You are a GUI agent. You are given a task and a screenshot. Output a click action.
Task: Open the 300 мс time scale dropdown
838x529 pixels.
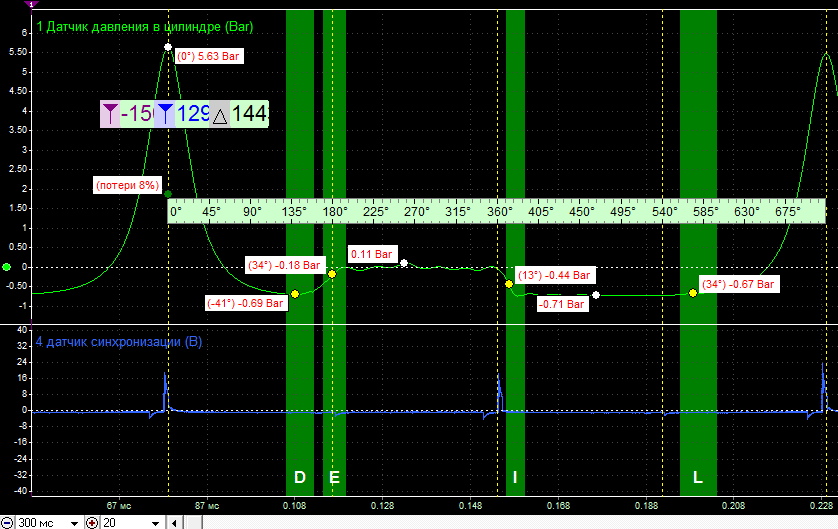[74, 523]
